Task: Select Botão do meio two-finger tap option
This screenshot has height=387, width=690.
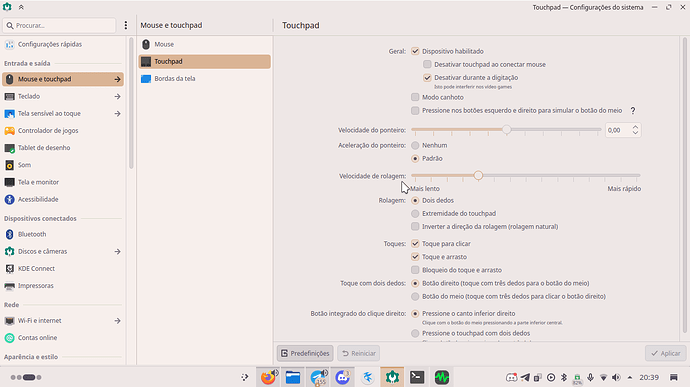Action: 415,296
